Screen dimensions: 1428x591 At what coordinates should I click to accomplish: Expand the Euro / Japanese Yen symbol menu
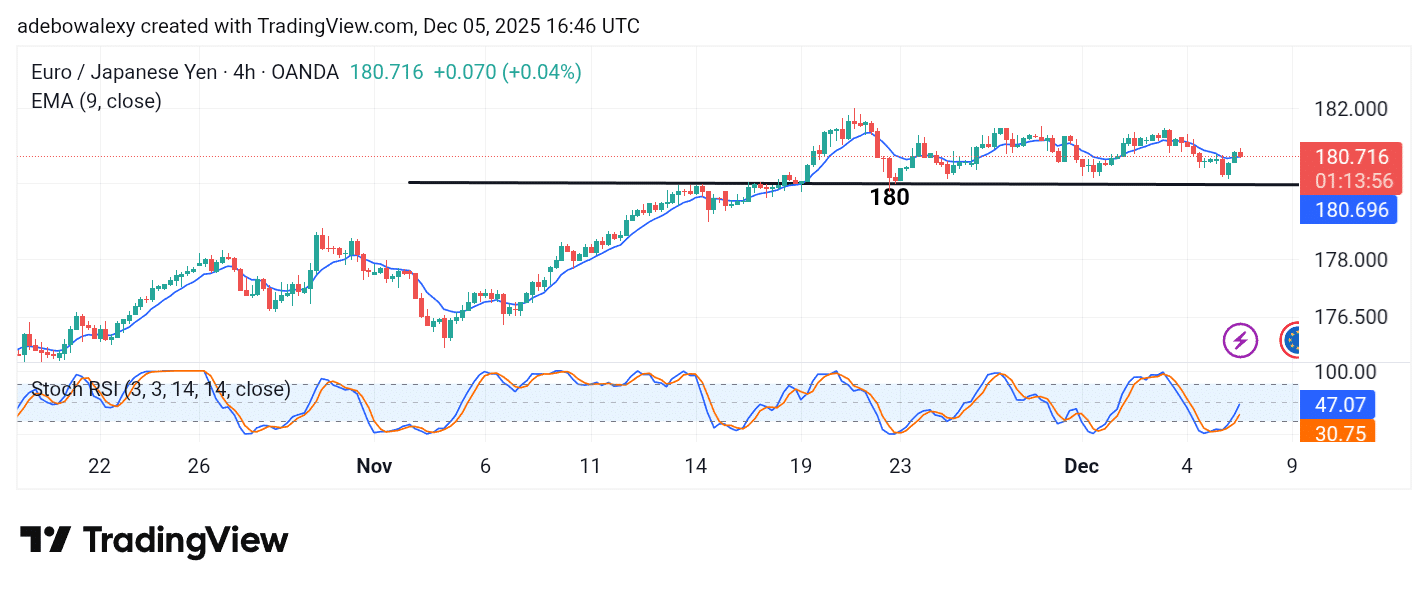pos(125,72)
